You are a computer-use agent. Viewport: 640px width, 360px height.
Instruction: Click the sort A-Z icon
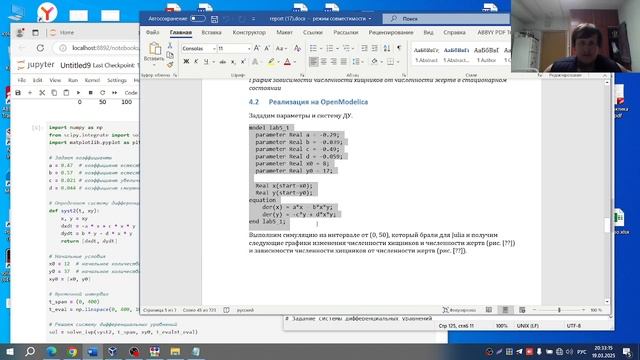387,48
